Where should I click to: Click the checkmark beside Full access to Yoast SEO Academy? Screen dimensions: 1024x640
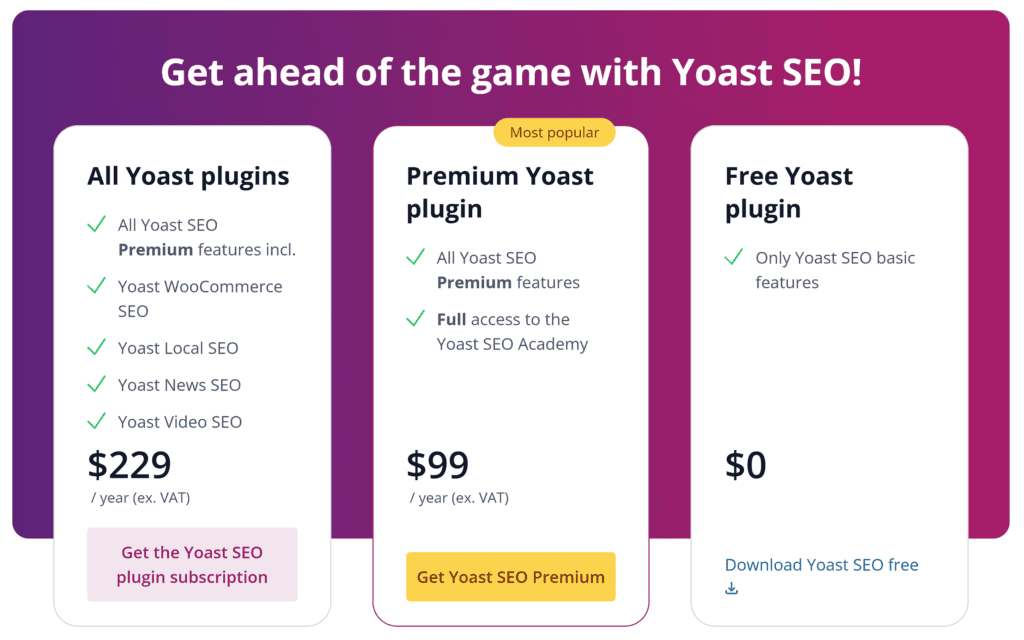[416, 320]
